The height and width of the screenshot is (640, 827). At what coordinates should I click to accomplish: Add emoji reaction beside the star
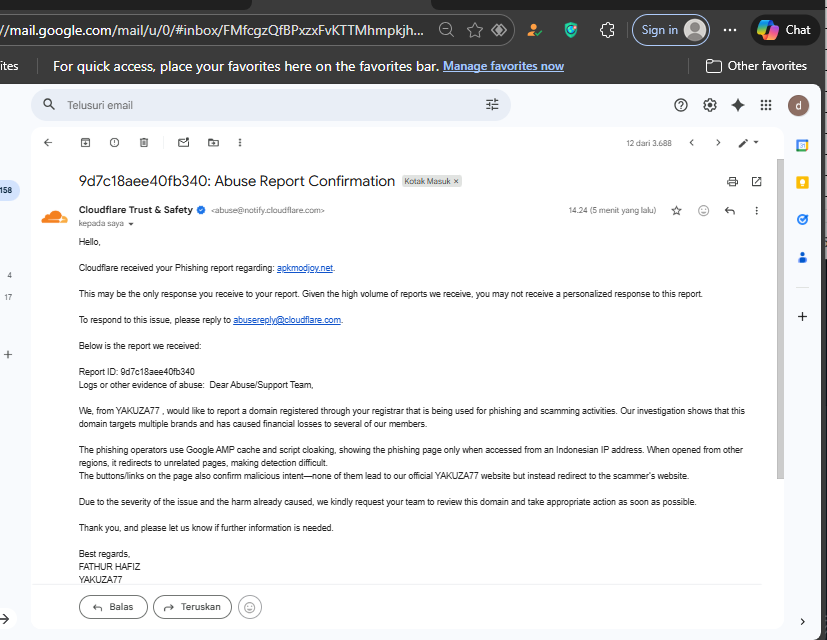point(703,211)
